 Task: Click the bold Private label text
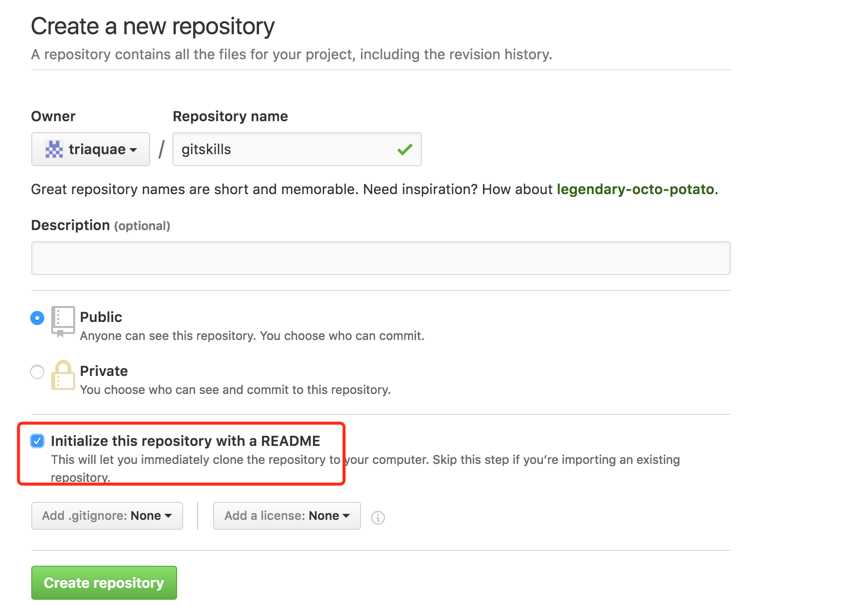104,371
